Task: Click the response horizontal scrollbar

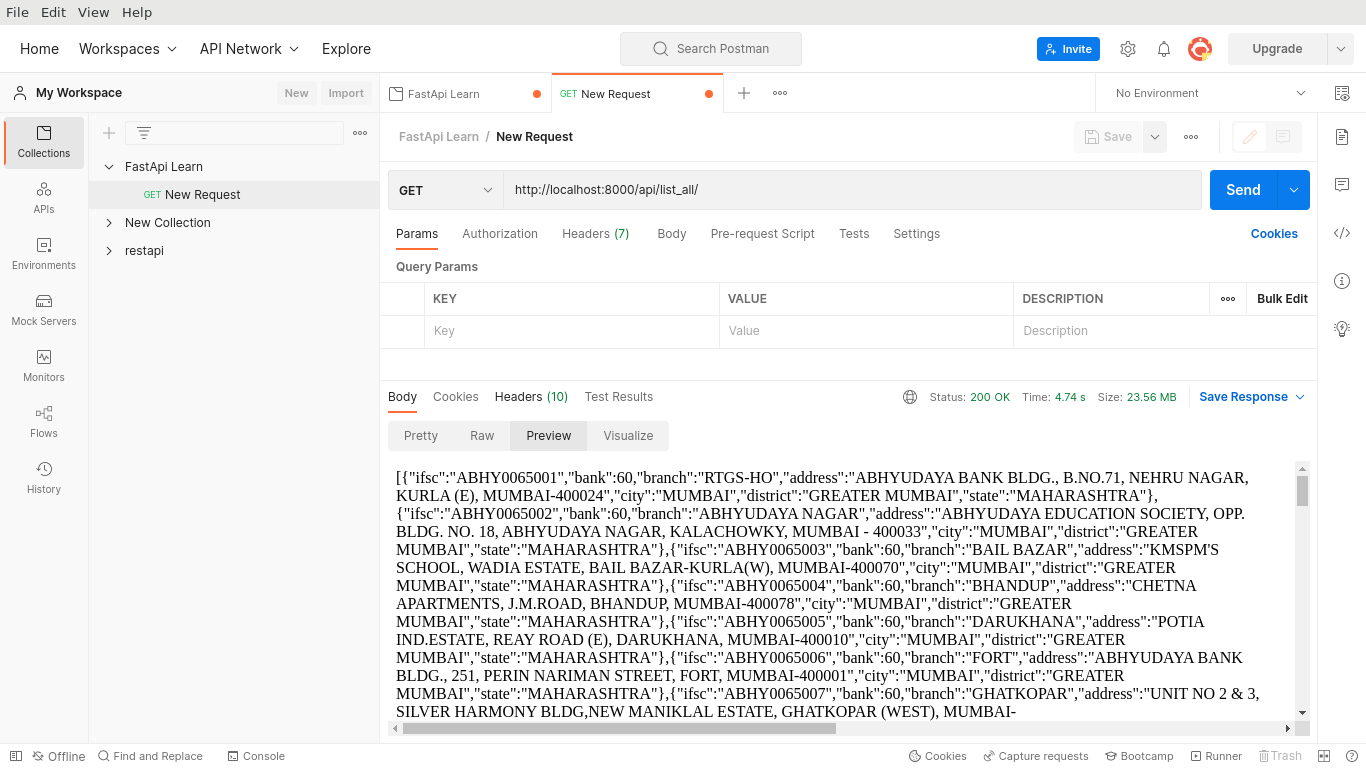Action: click(619, 728)
